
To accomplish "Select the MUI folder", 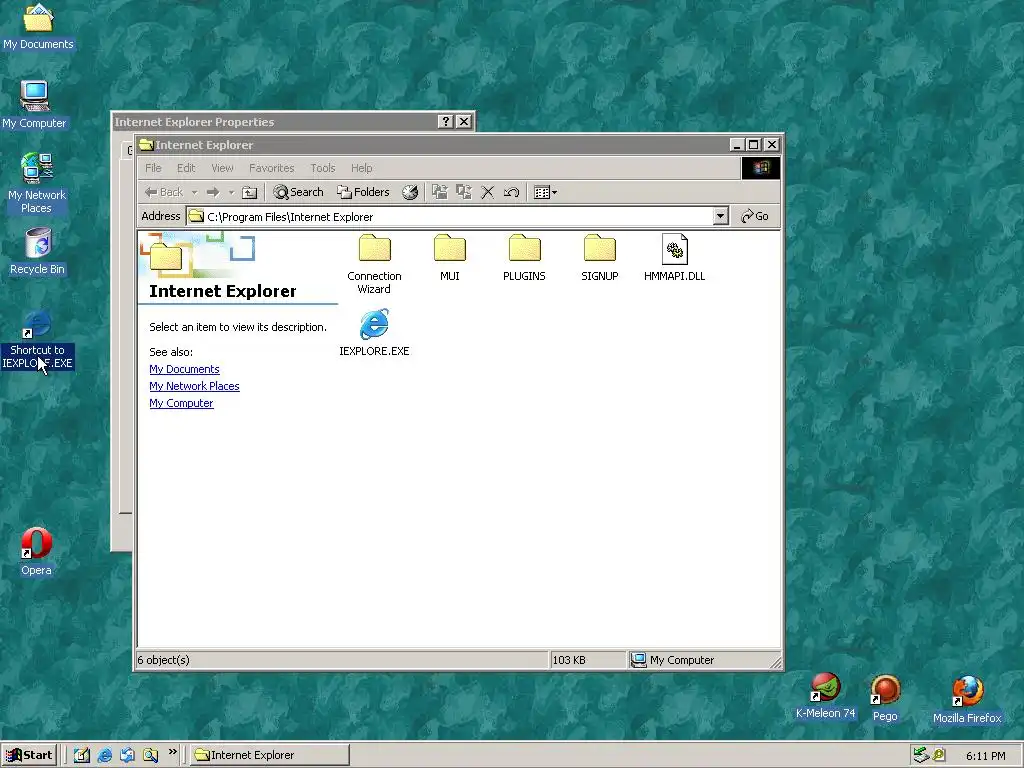I will click(449, 258).
